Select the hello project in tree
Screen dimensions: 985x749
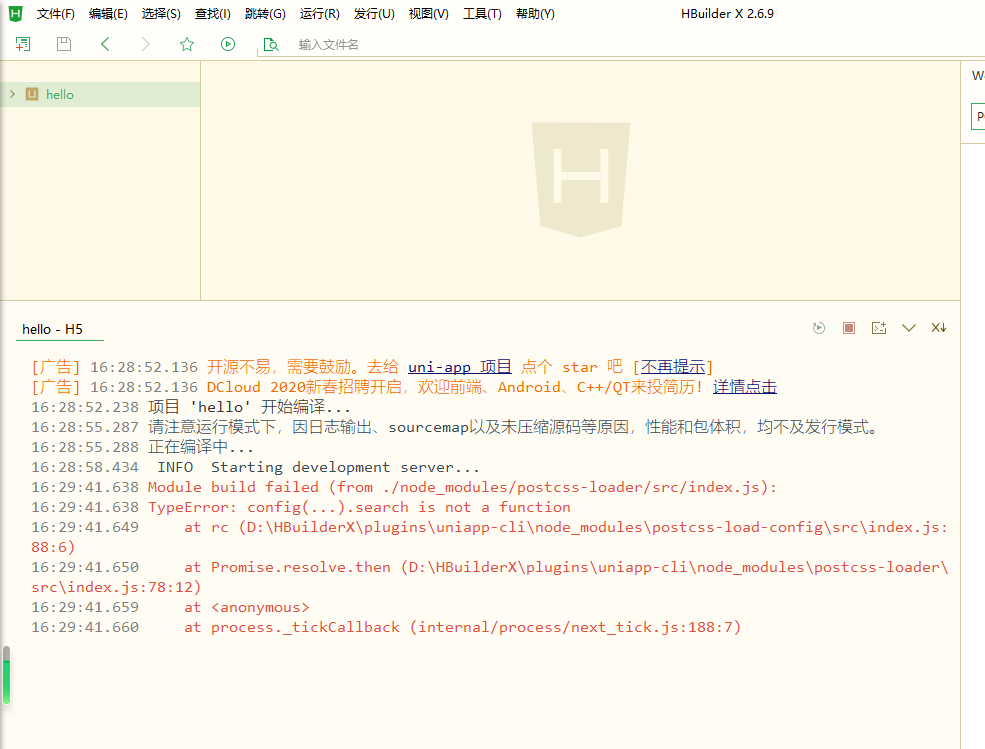101,94
